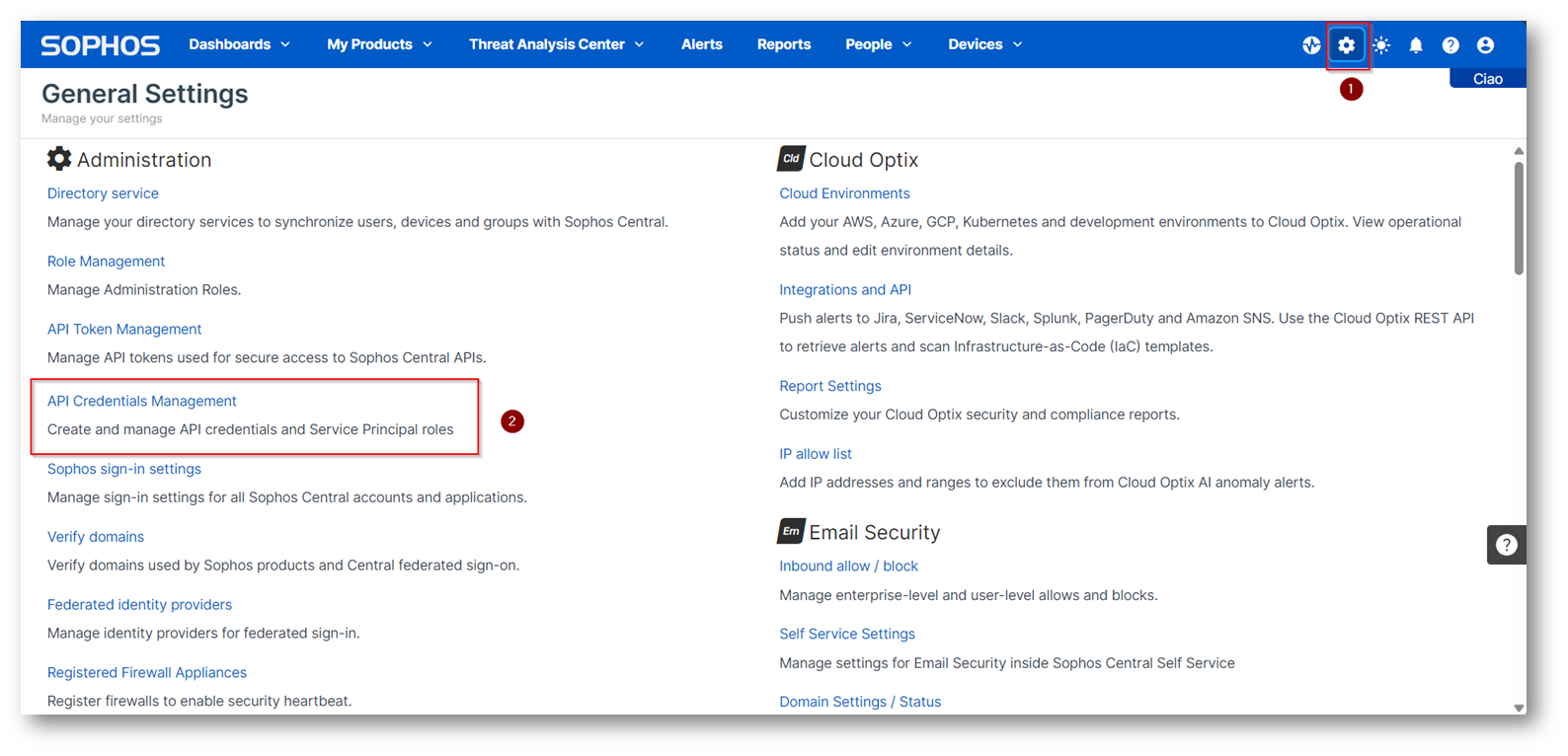Open the Verify domains link
This screenshot has width=1568, height=756.
click(96, 537)
